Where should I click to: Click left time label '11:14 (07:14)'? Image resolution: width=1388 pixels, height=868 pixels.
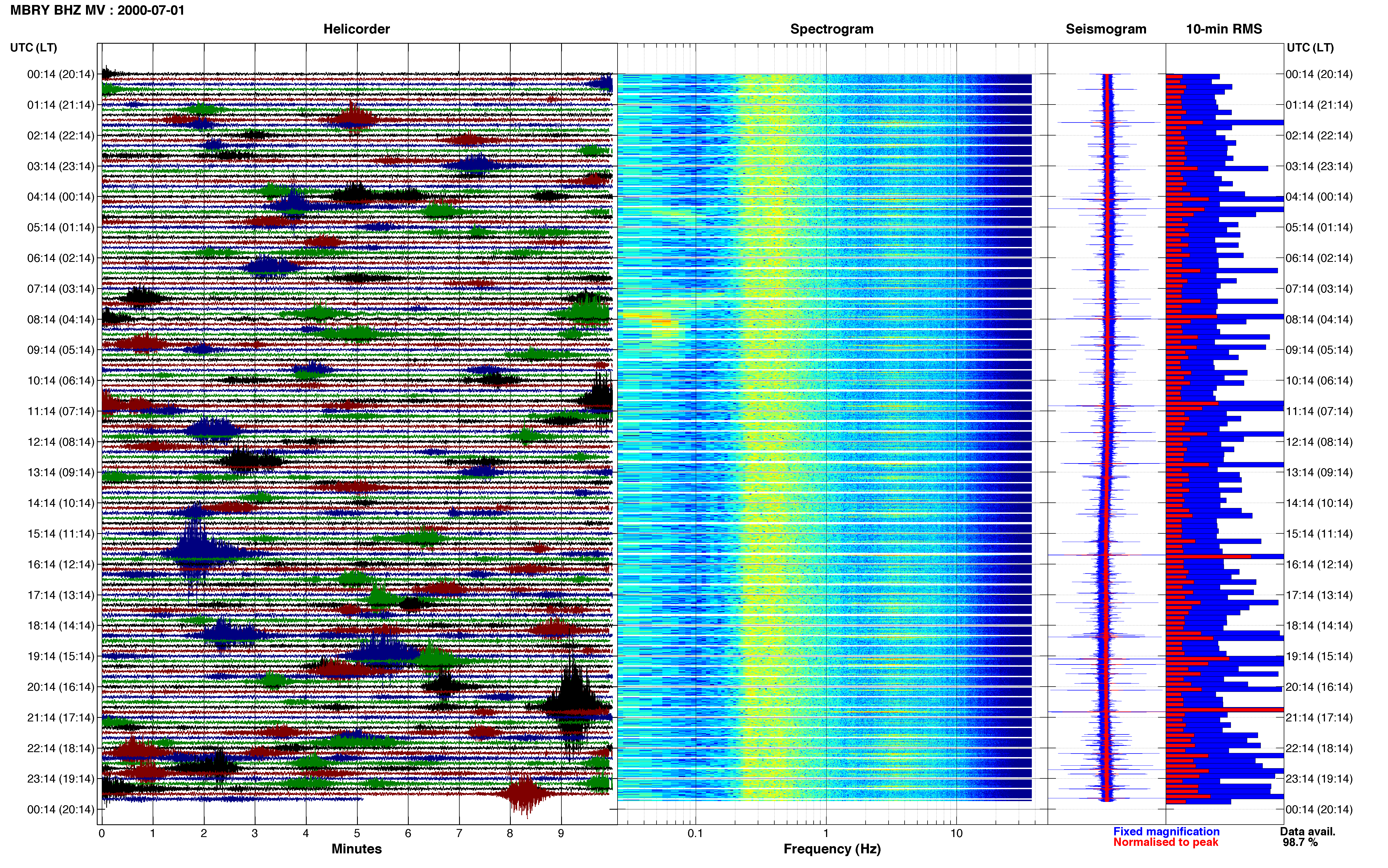tap(60, 411)
